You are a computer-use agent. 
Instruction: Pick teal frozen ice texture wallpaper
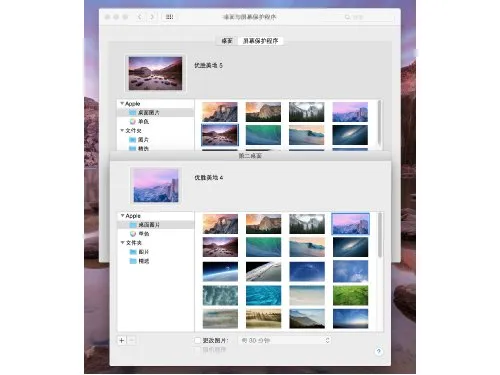[220, 295]
